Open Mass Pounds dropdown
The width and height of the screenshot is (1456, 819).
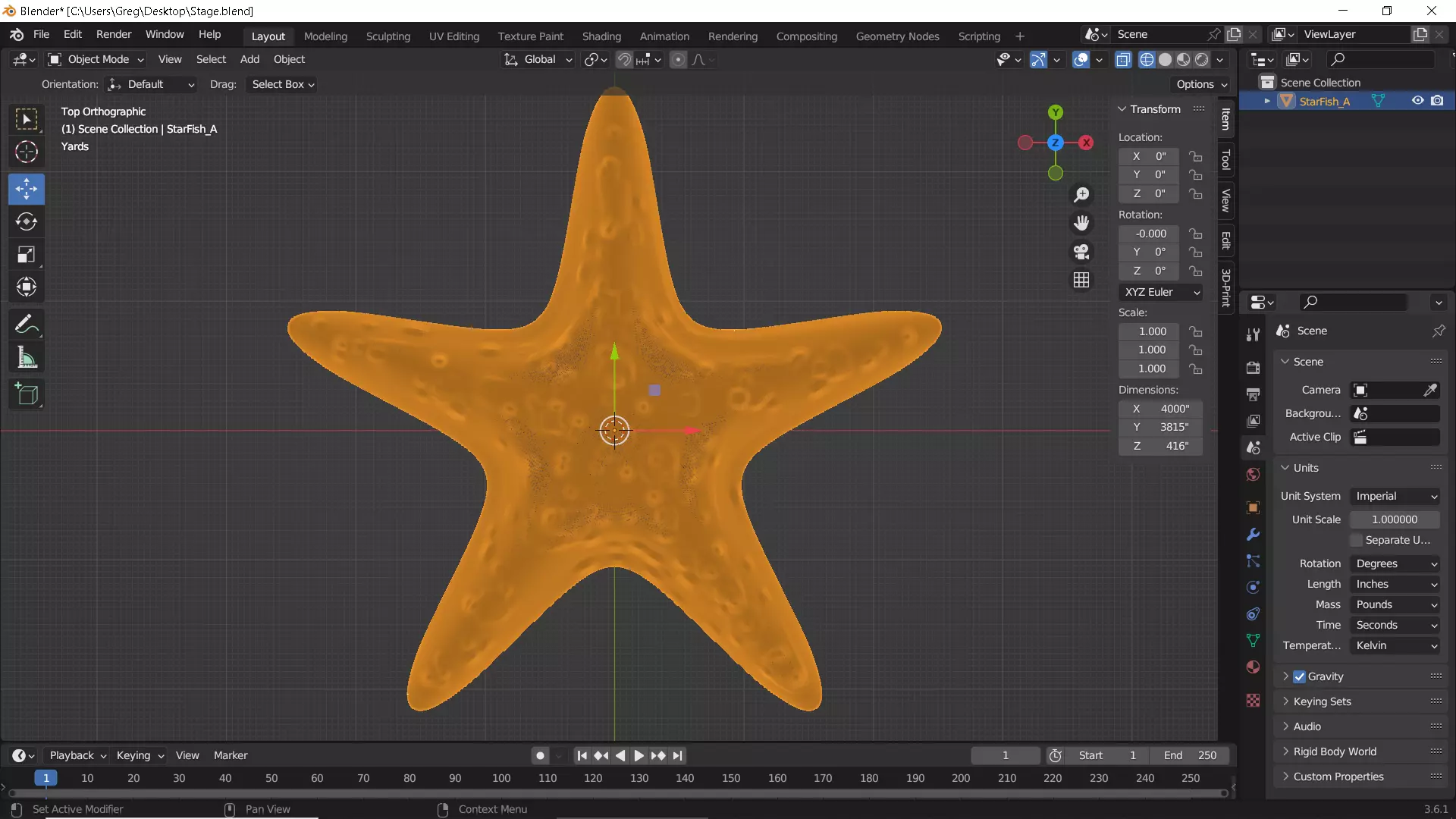1395,604
